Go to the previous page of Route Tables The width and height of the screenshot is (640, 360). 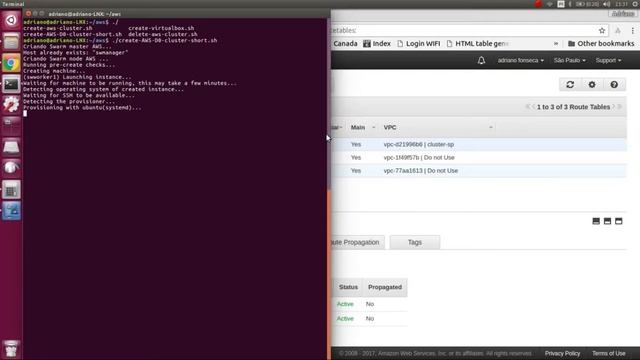(x=533, y=107)
